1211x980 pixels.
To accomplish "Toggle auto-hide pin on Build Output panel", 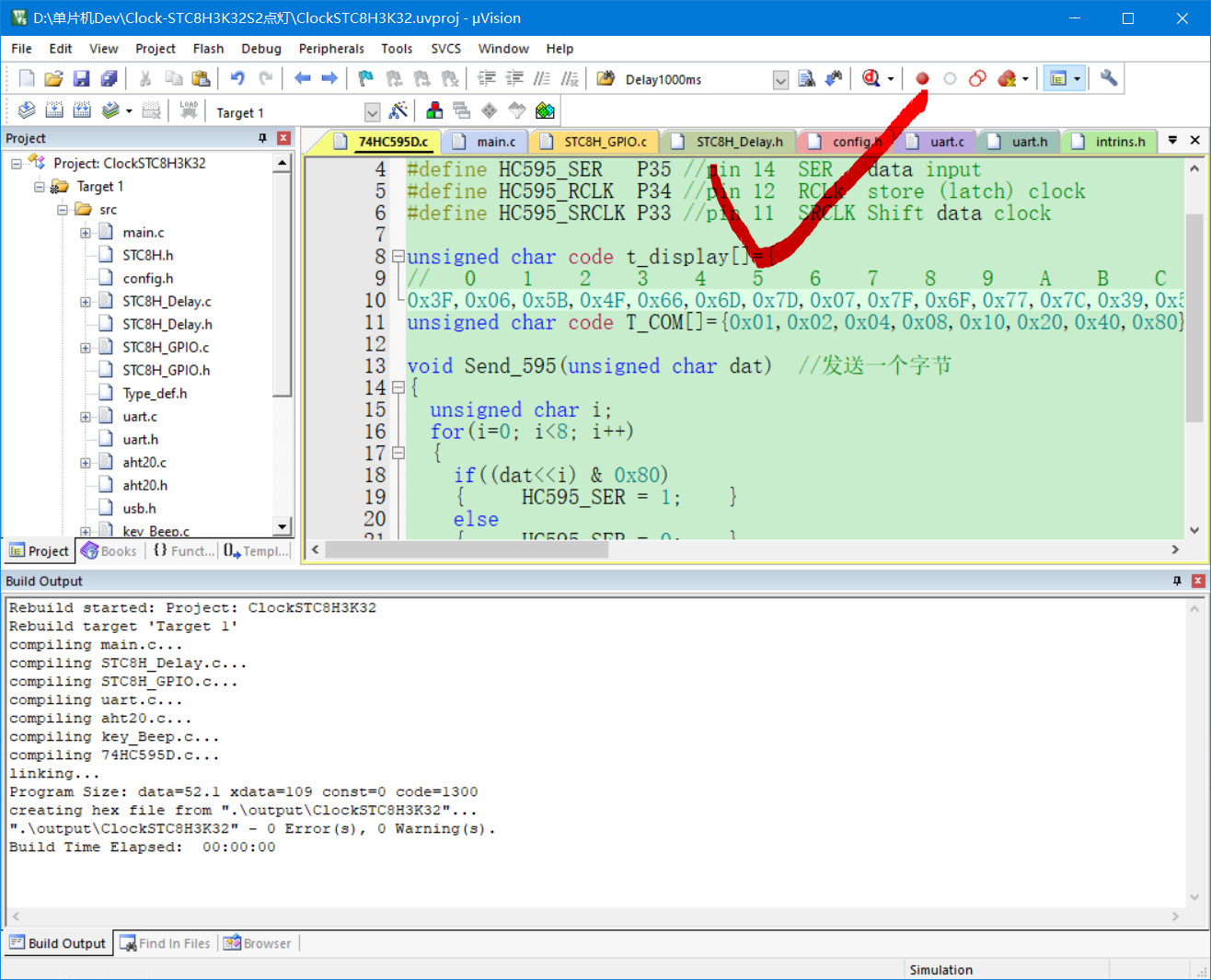I will (1177, 581).
